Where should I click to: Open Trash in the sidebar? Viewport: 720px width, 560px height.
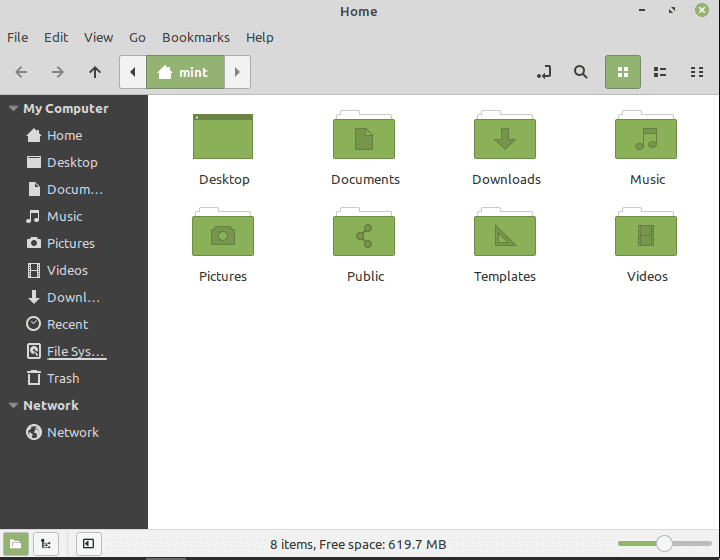pyautogui.click(x=62, y=378)
